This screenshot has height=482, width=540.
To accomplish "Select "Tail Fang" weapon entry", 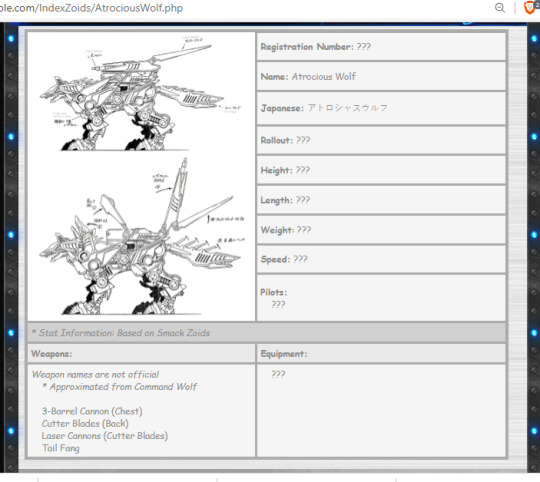I will pos(61,448).
